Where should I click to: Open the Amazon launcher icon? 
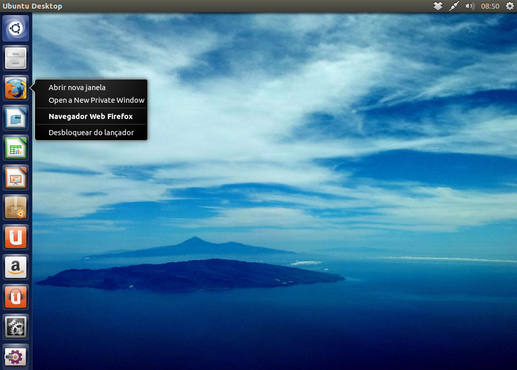[x=16, y=267]
